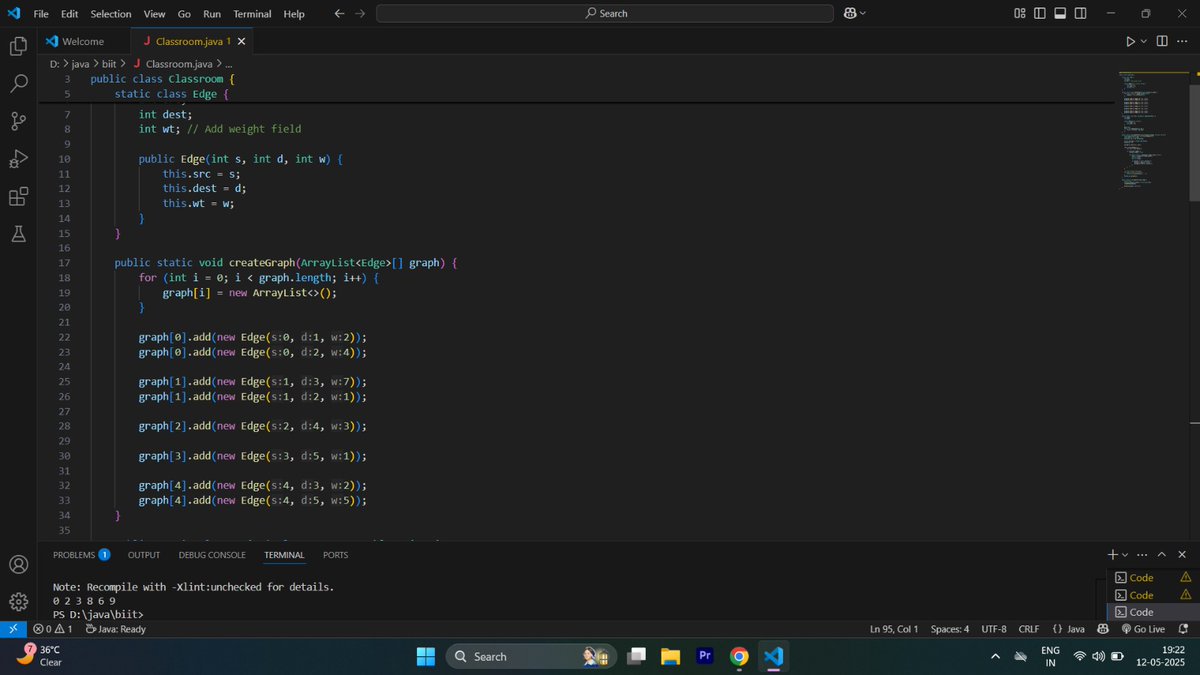Open the Terminal menu

[252, 14]
